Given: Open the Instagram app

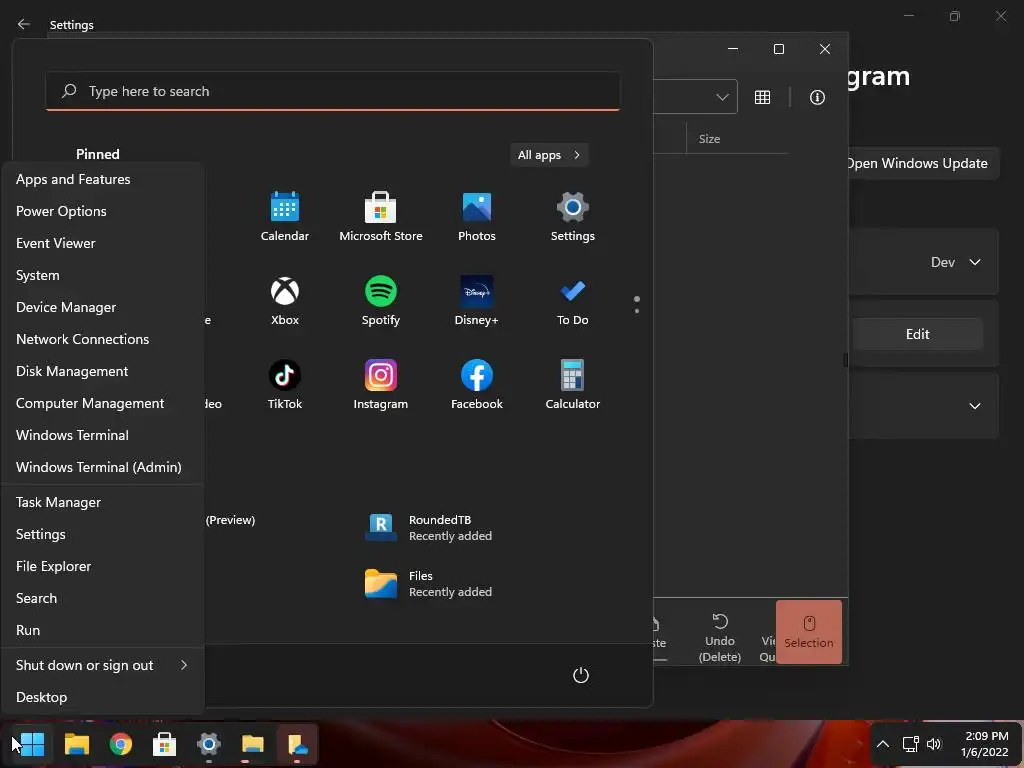Looking at the screenshot, I should coord(381,385).
